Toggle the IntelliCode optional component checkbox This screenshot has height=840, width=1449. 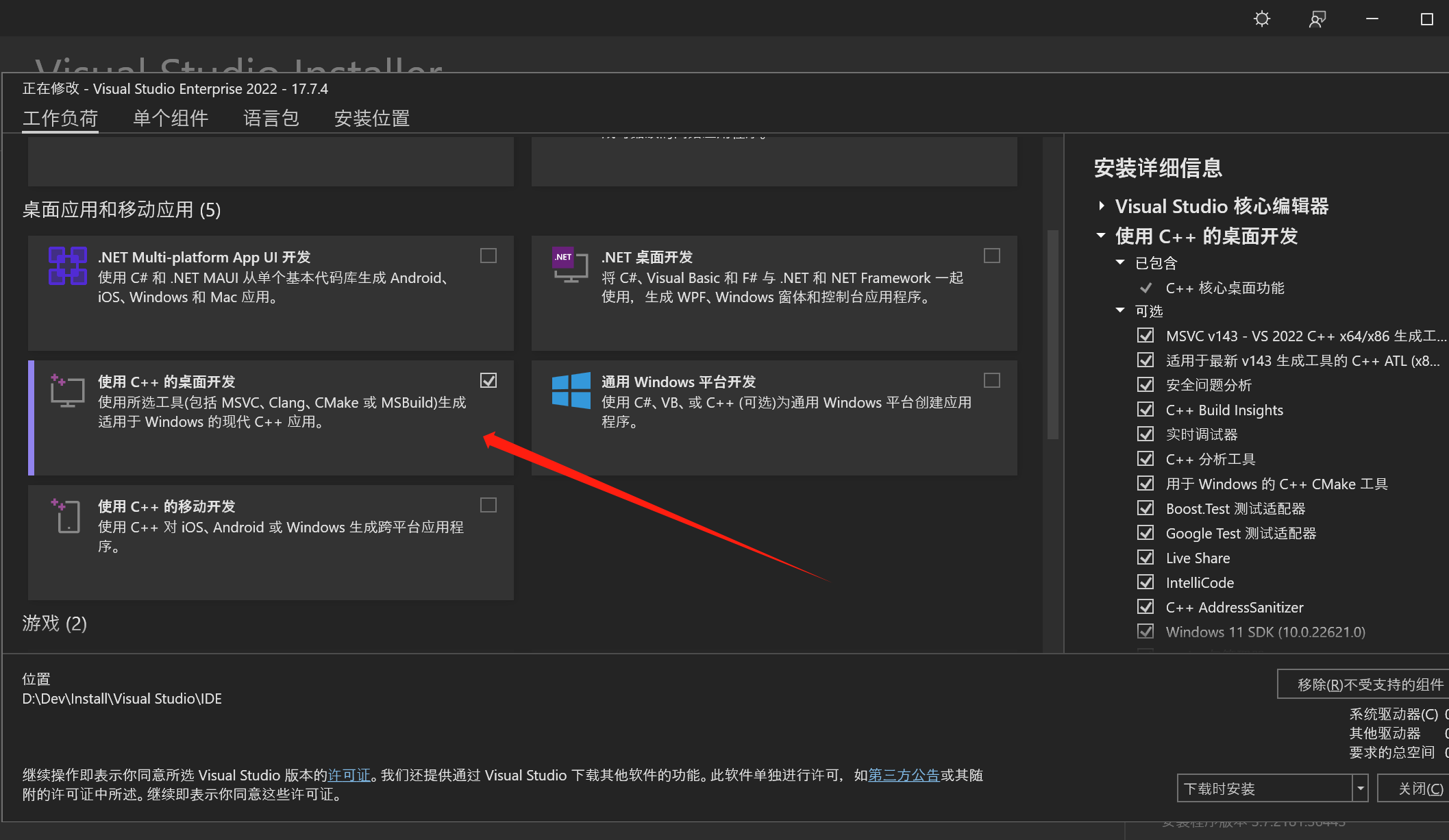1145,582
